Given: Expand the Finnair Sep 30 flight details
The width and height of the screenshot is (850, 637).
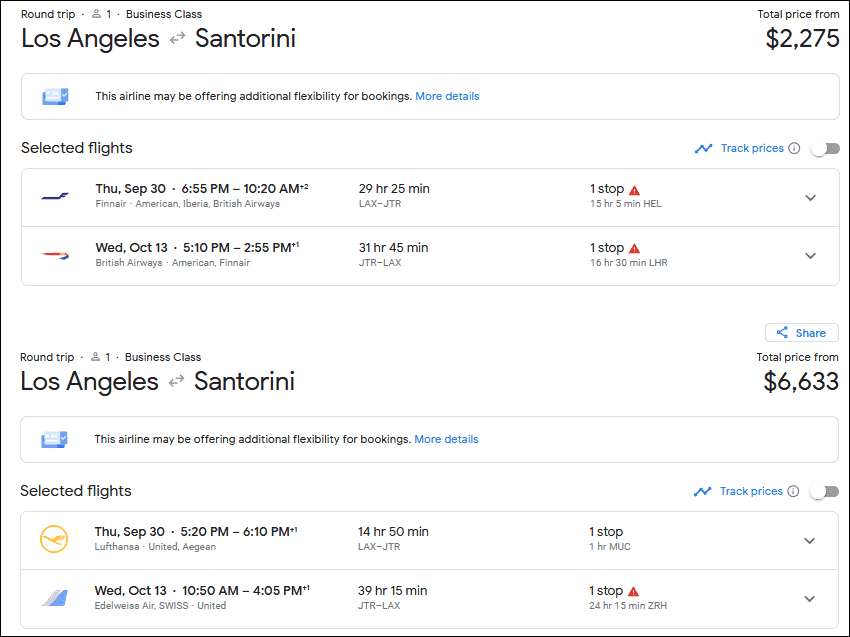Looking at the screenshot, I should coord(810,198).
